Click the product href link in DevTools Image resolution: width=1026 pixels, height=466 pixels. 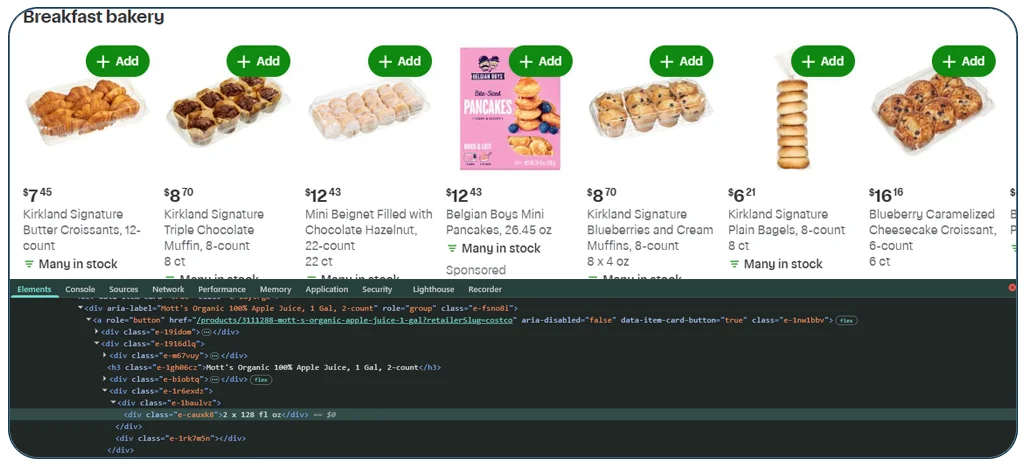coord(357,320)
